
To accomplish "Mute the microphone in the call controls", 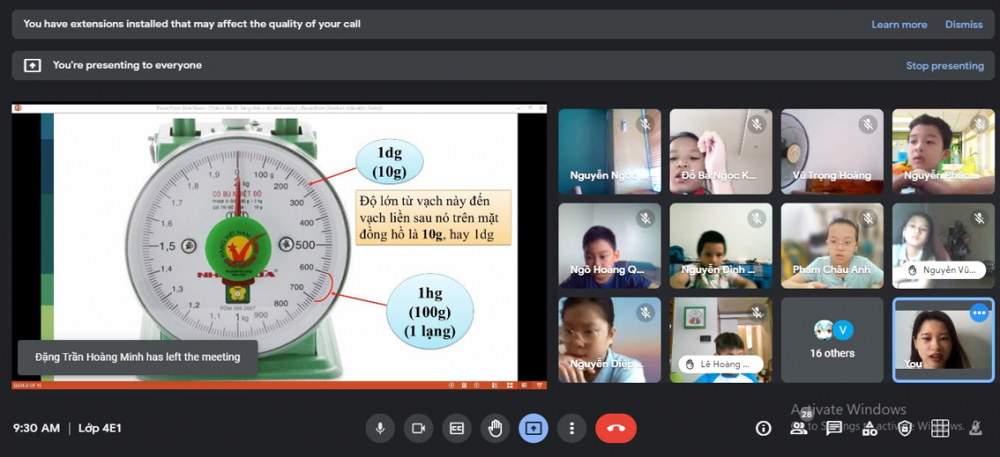I will pos(380,428).
